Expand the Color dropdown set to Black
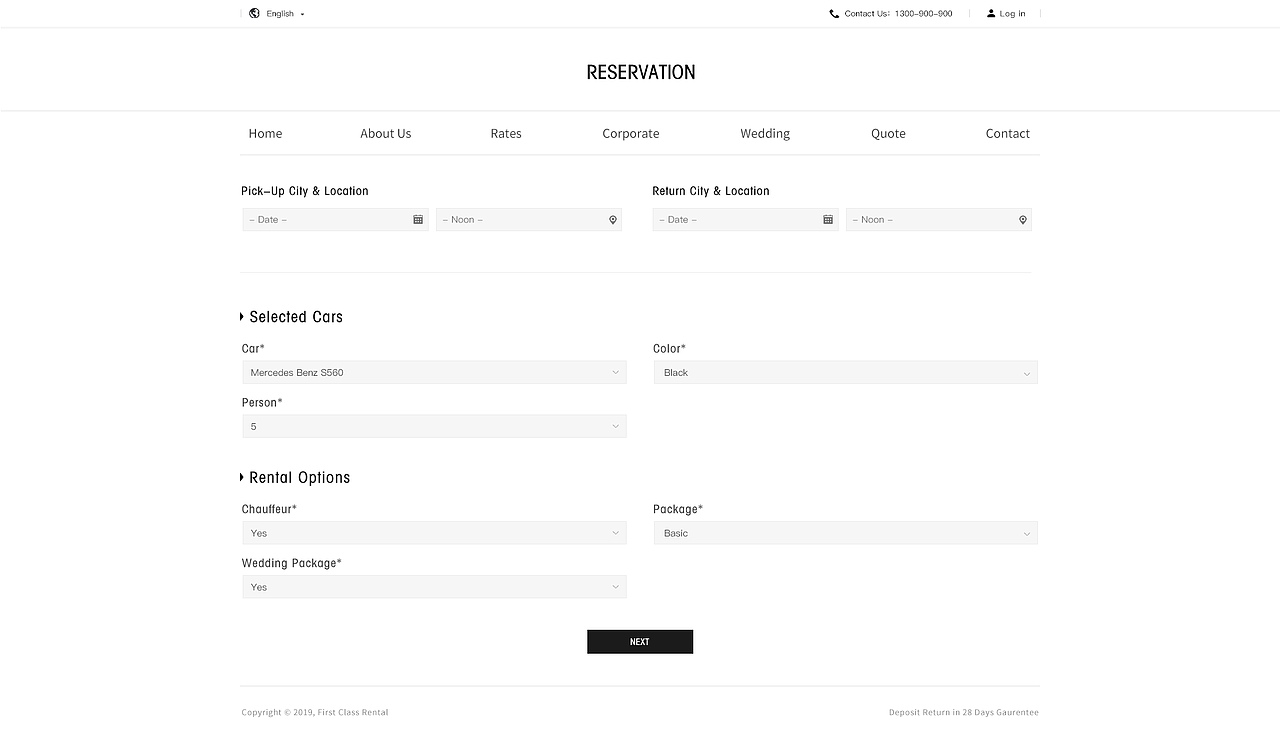 tap(845, 373)
